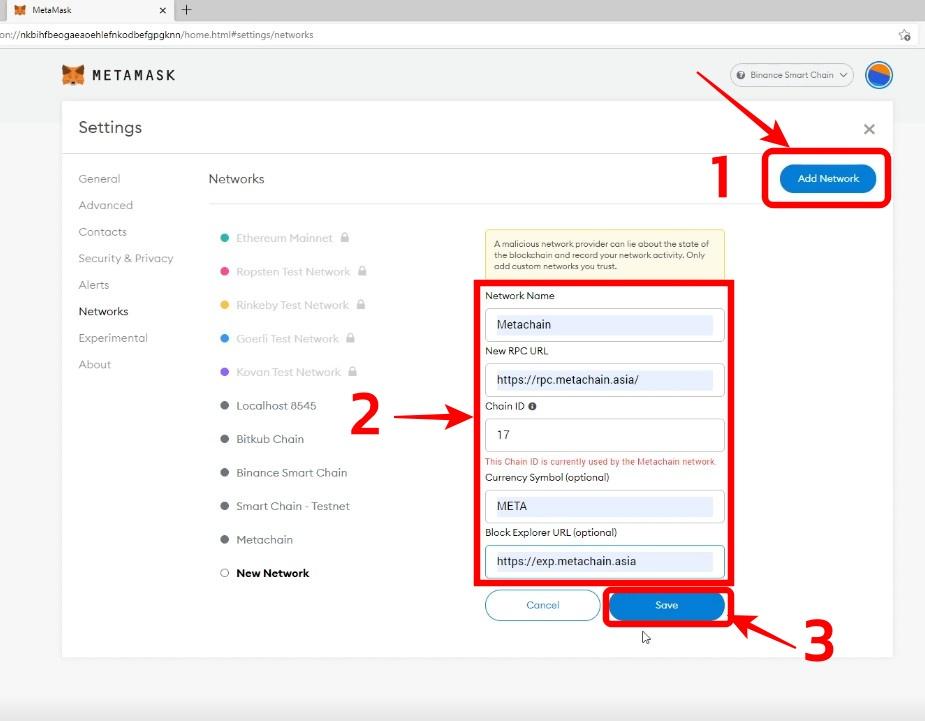The image size is (925, 721).
Task: Click the Chain ID info icon
Action: (532, 406)
